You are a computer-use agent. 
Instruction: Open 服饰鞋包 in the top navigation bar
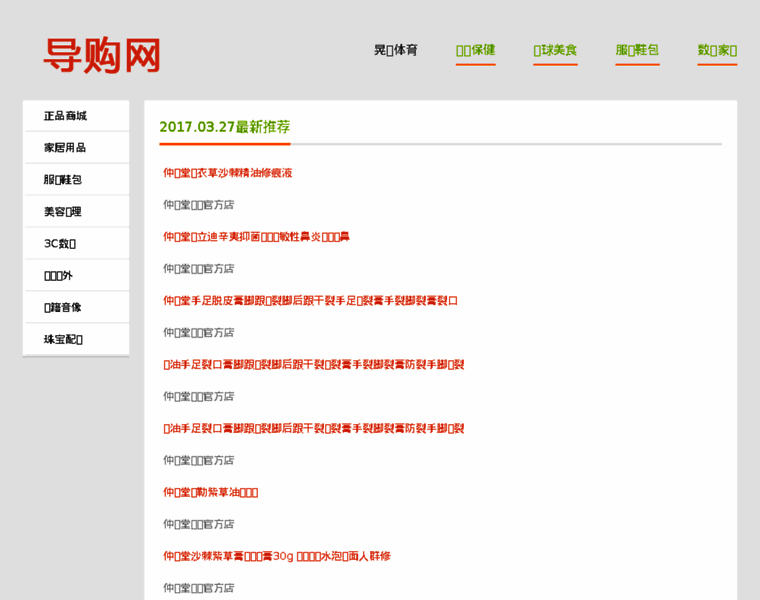(x=637, y=50)
